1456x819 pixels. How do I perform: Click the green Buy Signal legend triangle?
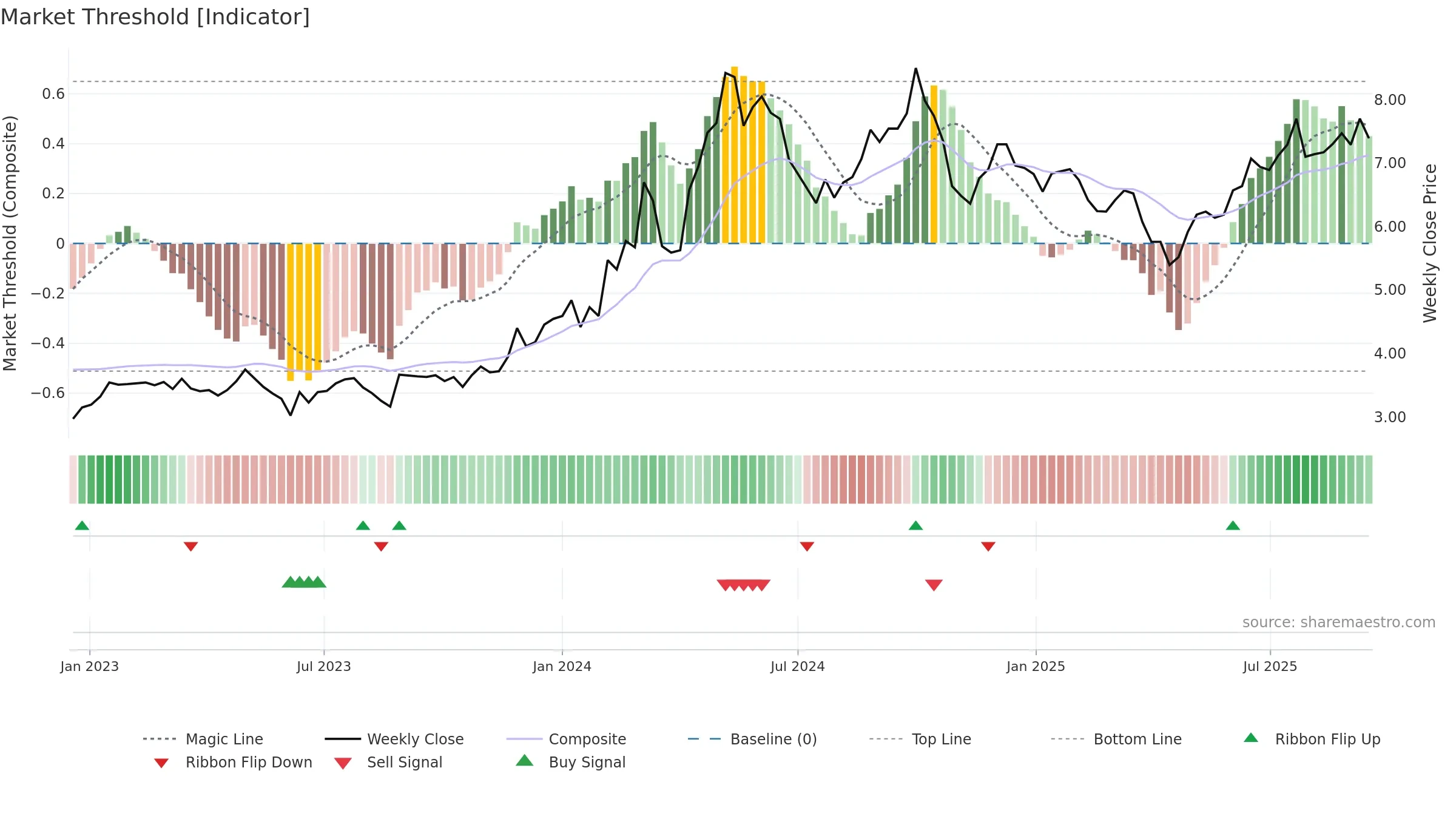click(x=525, y=760)
